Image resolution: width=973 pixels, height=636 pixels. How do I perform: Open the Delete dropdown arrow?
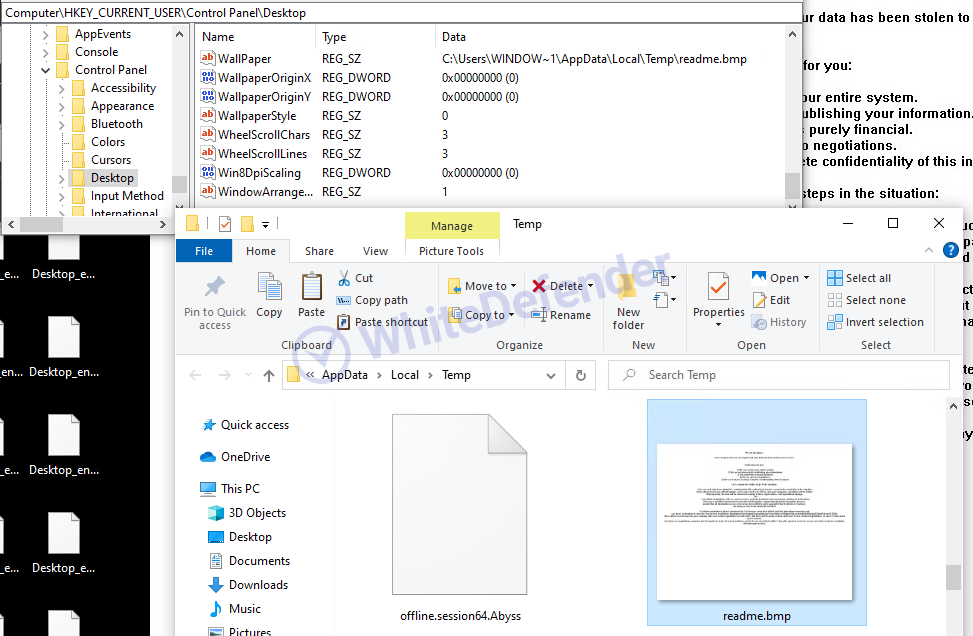point(590,286)
